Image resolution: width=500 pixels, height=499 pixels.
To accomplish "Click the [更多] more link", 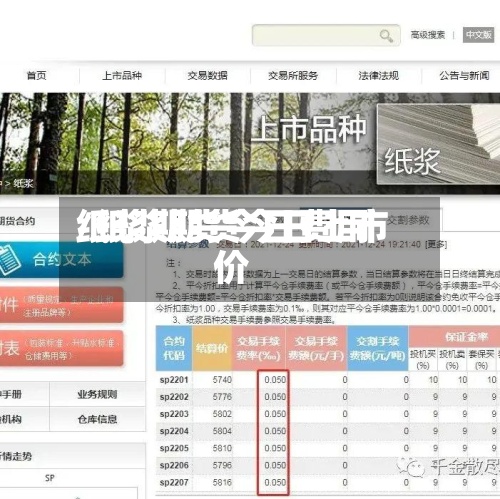I will pos(436,244).
